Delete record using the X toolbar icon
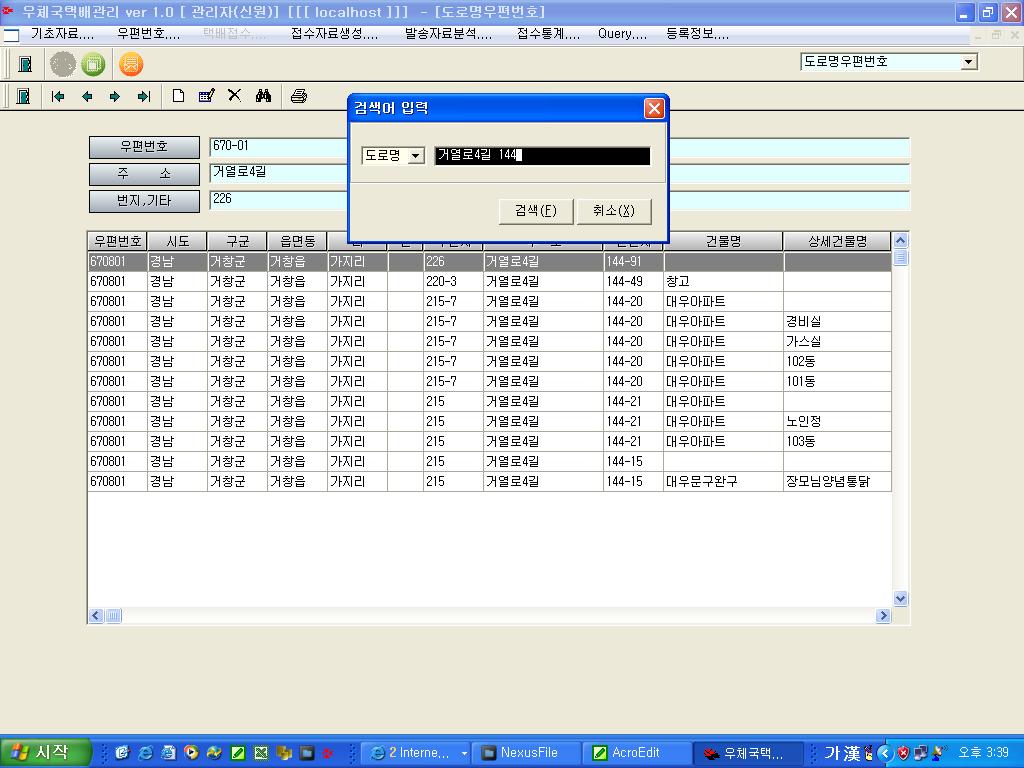This screenshot has height=768, width=1024. [234, 95]
